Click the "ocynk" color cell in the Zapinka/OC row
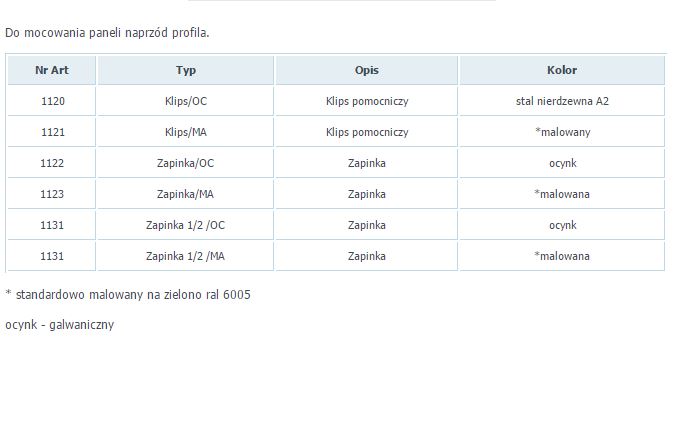Image resolution: width=676 pixels, height=421 pixels. click(x=562, y=163)
